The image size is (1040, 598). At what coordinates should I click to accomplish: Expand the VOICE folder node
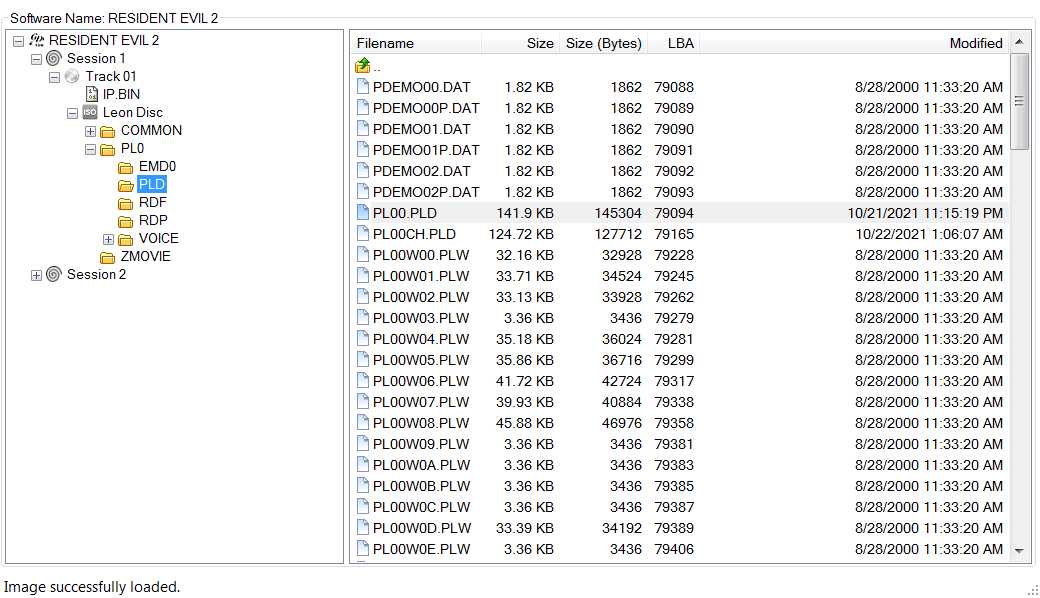[108, 239]
